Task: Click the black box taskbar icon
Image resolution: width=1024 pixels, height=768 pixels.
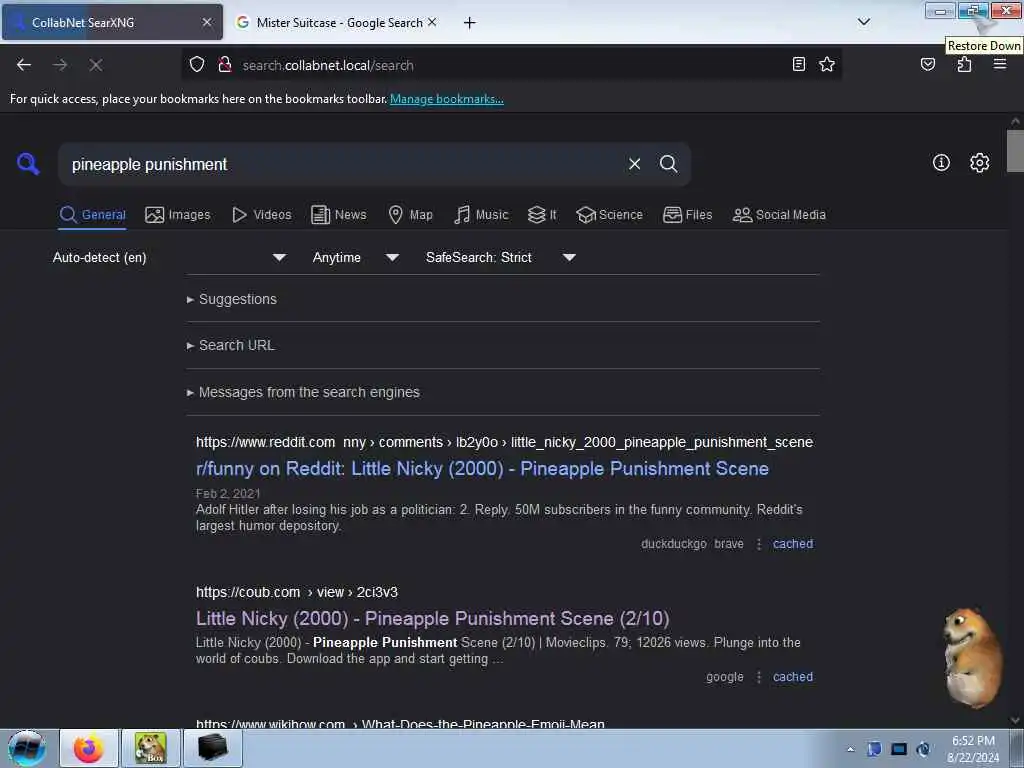Action: click(213, 748)
